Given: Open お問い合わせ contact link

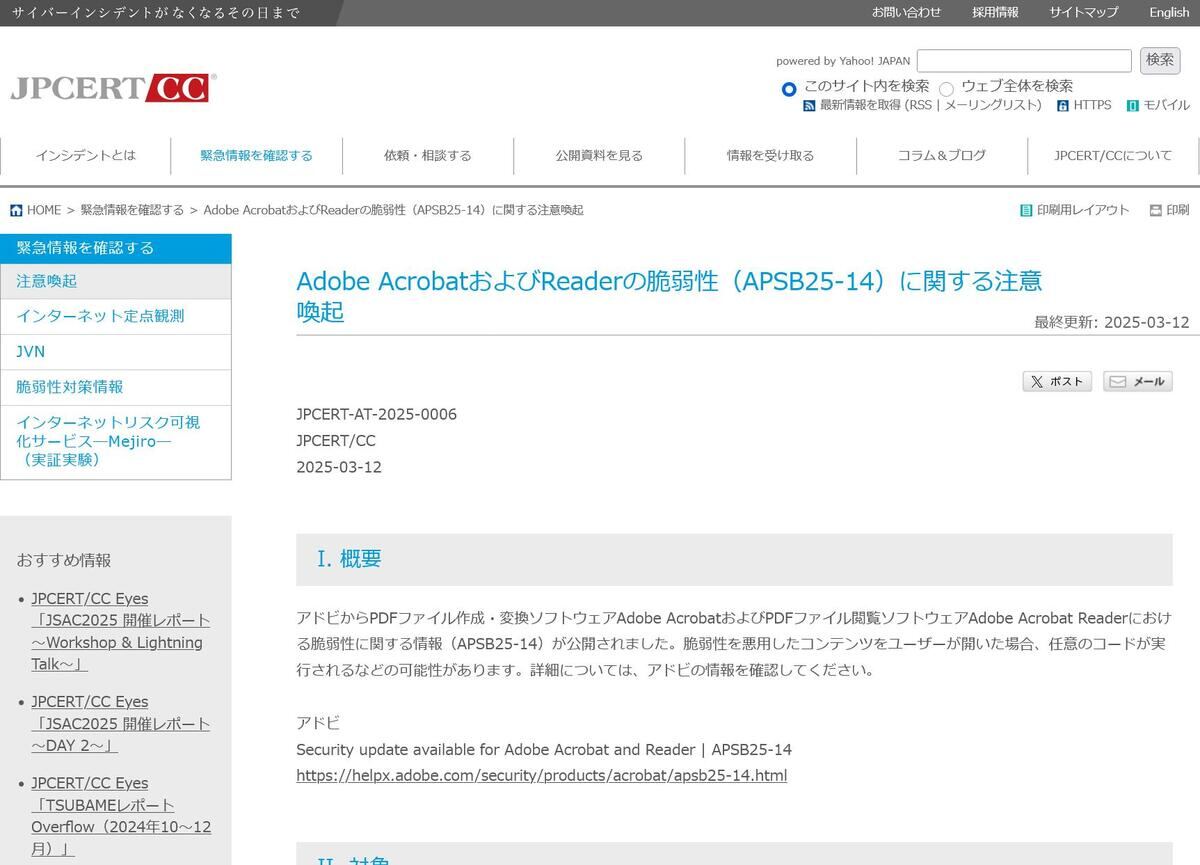Looking at the screenshot, I should [x=906, y=12].
